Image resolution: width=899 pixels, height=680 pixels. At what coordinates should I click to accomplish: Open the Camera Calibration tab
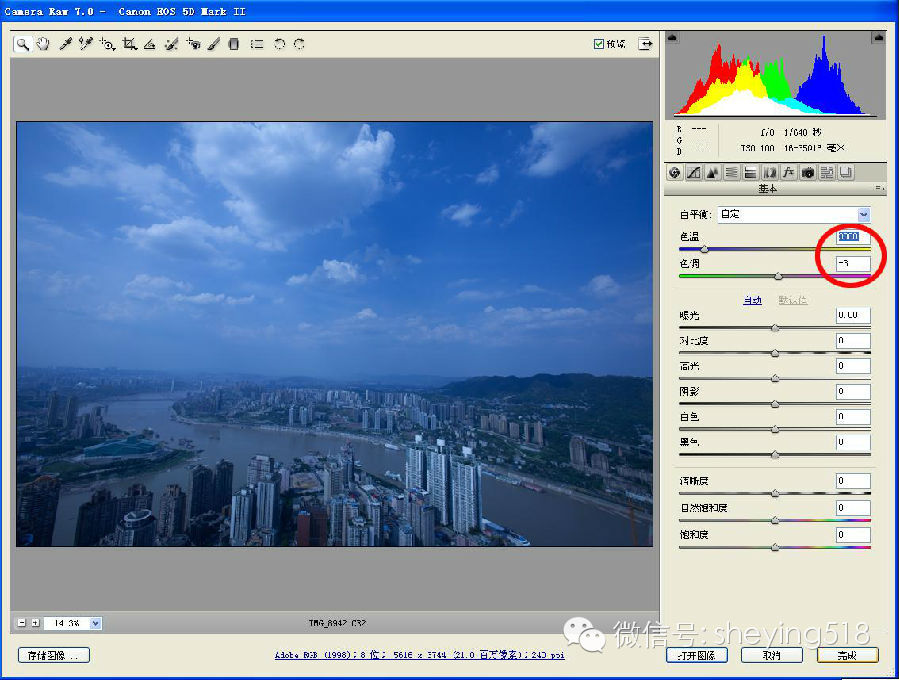(x=808, y=173)
